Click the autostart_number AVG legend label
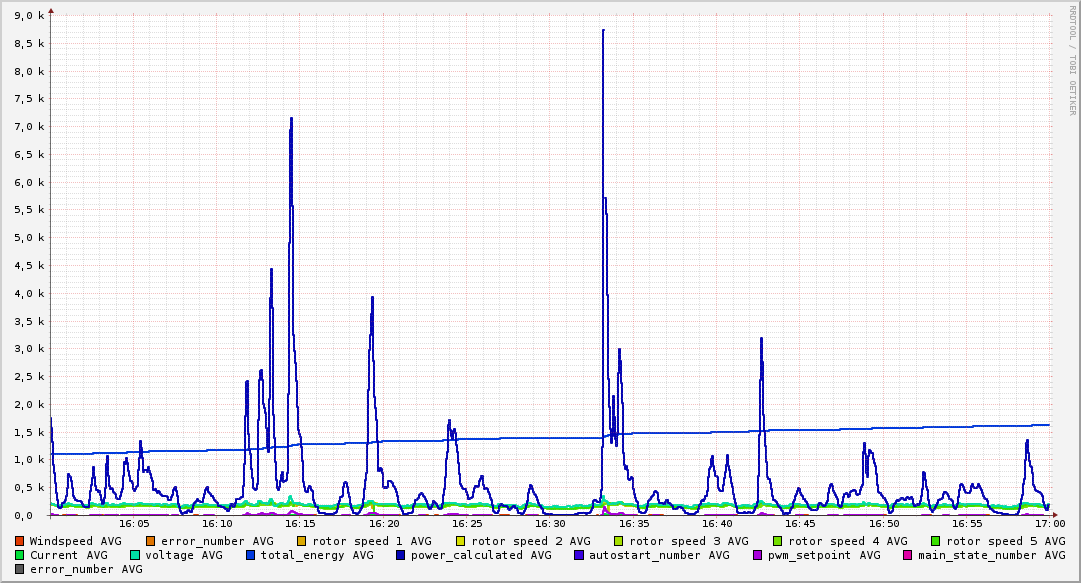The width and height of the screenshot is (1081, 583). tap(658, 555)
